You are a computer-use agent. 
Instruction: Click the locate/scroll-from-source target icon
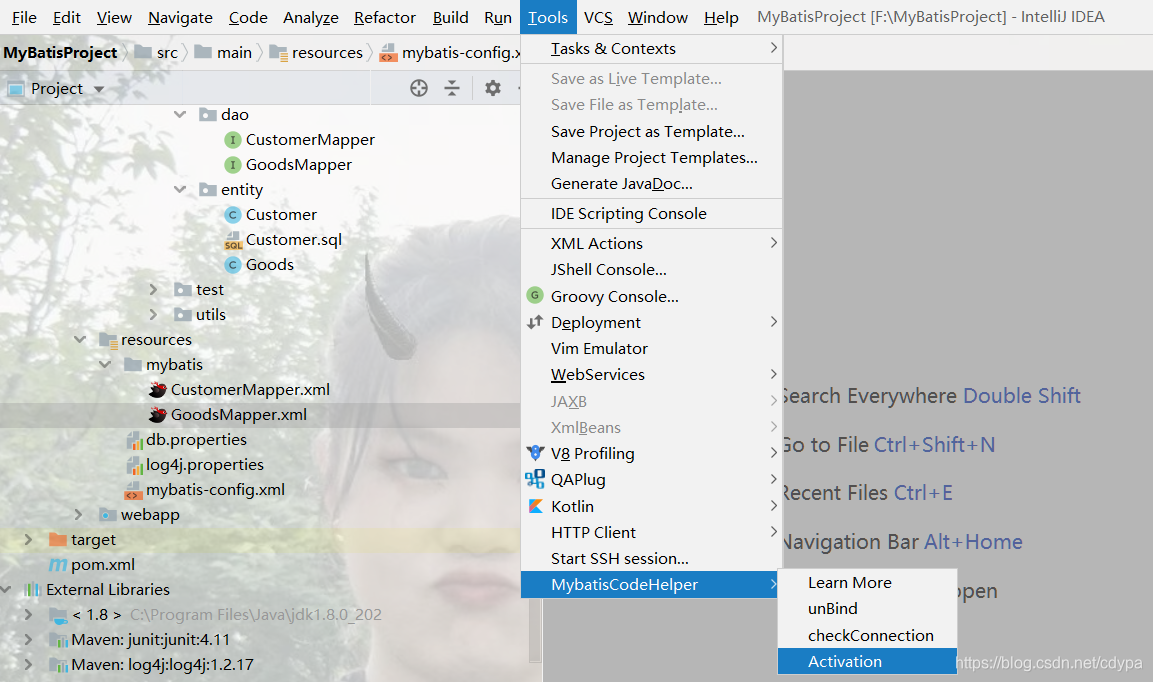click(418, 88)
